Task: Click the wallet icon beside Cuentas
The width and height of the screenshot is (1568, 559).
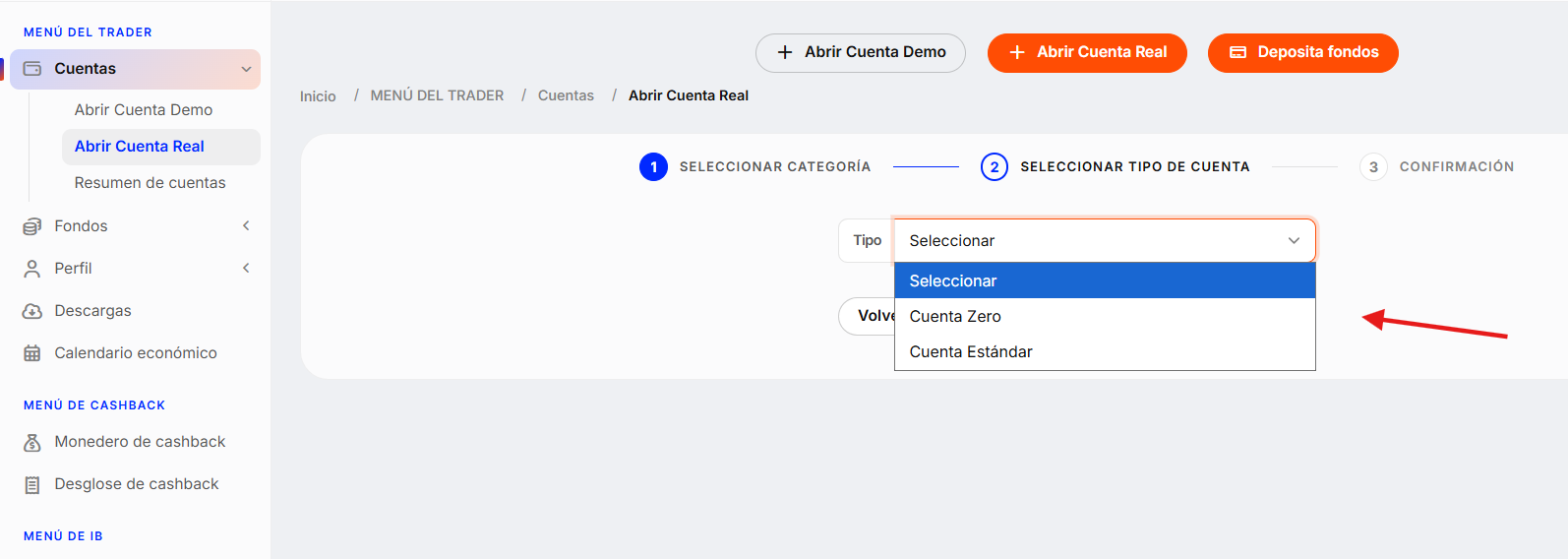Action: (32, 69)
